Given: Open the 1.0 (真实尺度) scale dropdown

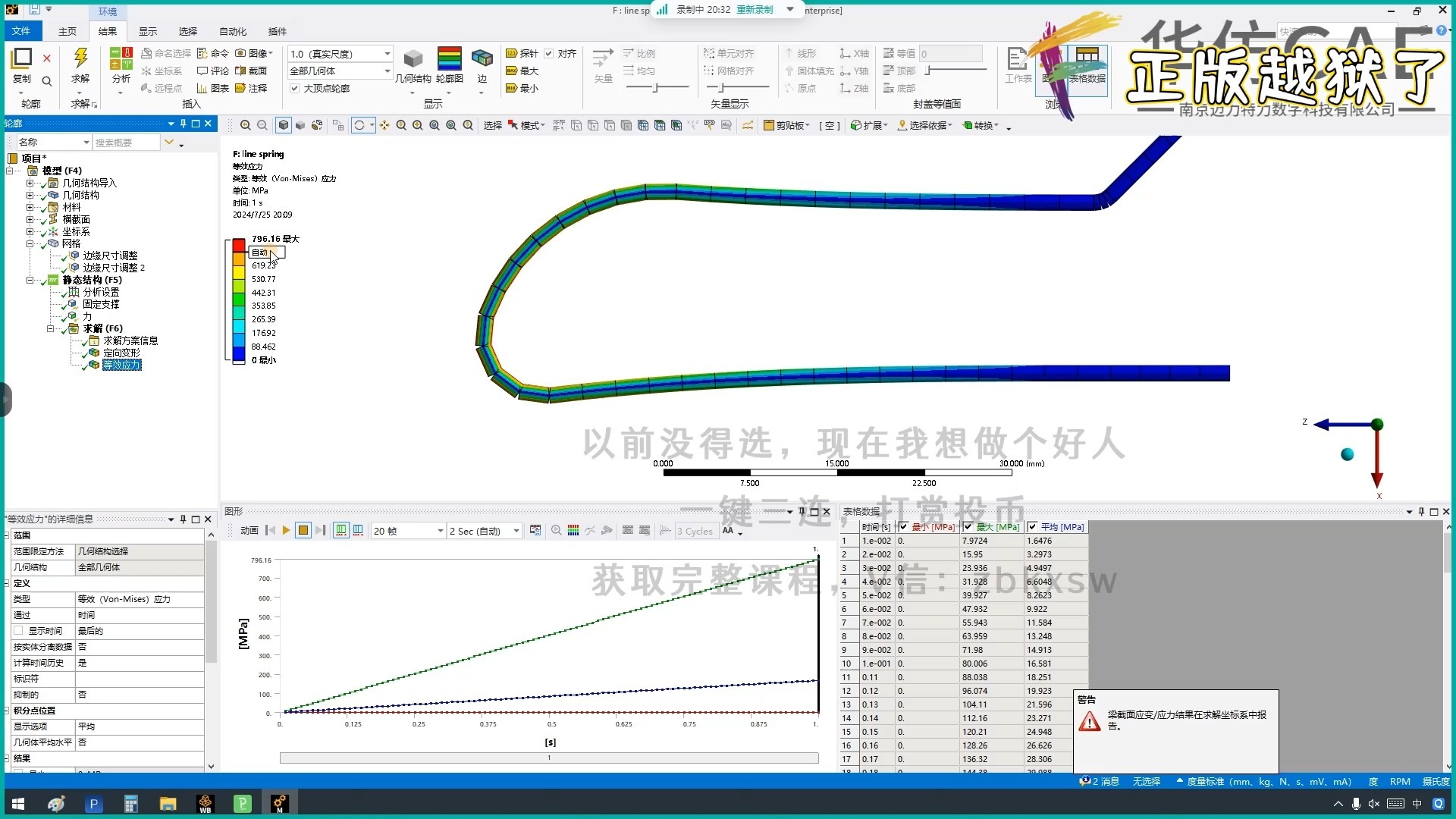Looking at the screenshot, I should pos(387,54).
